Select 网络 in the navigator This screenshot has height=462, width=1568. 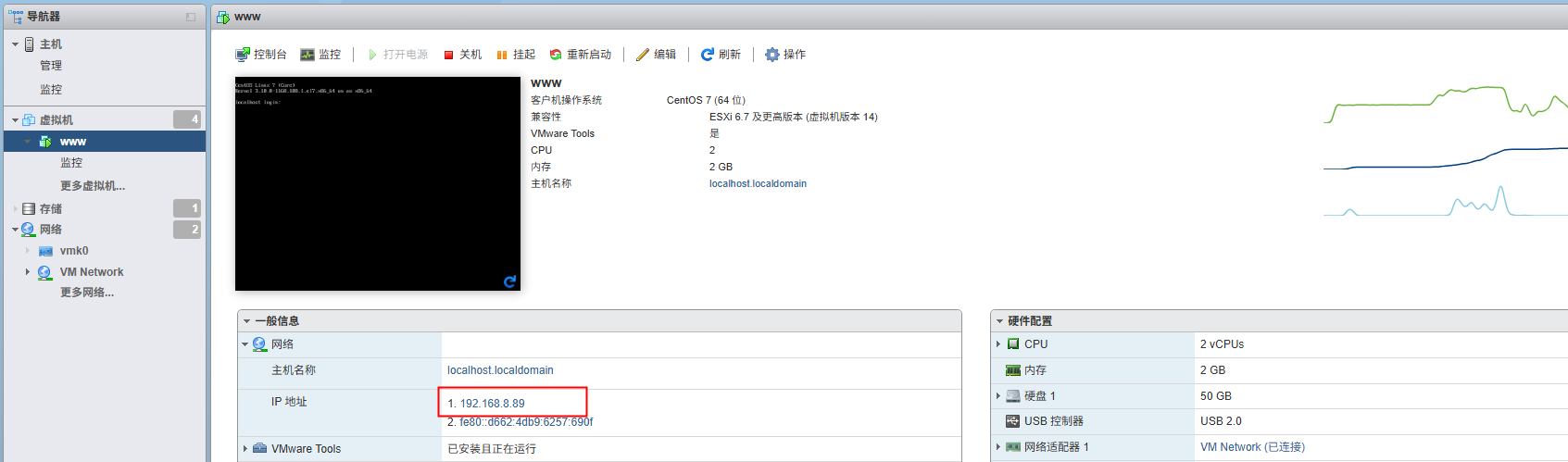pos(51,230)
